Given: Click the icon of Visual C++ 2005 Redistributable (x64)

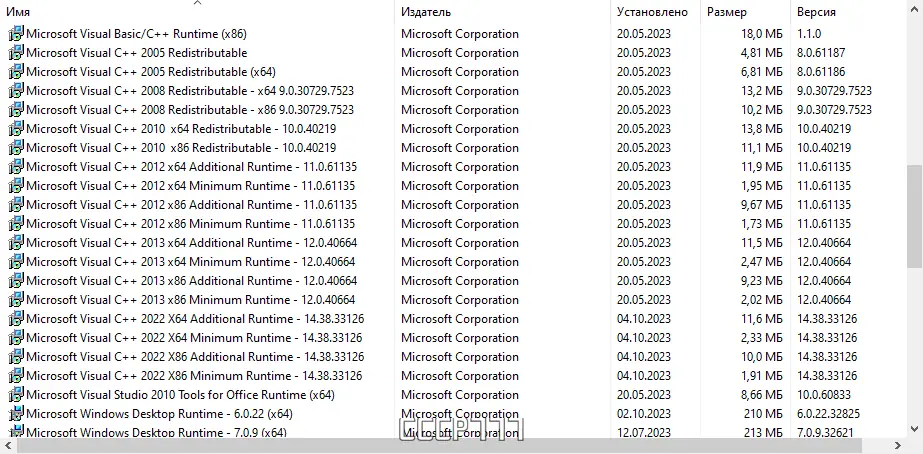Looking at the screenshot, I should click(x=16, y=72).
